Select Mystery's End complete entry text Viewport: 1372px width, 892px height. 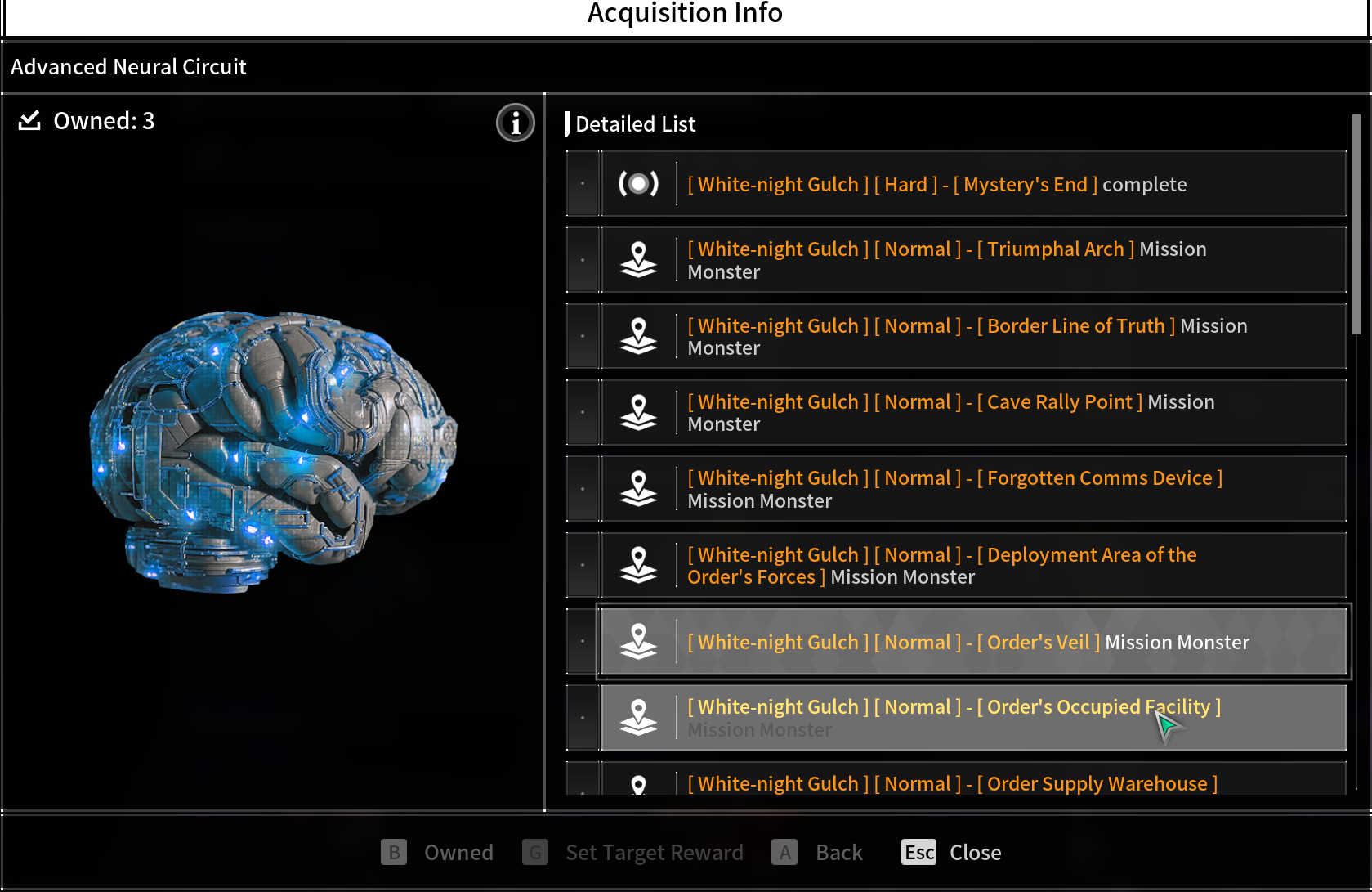(x=936, y=185)
